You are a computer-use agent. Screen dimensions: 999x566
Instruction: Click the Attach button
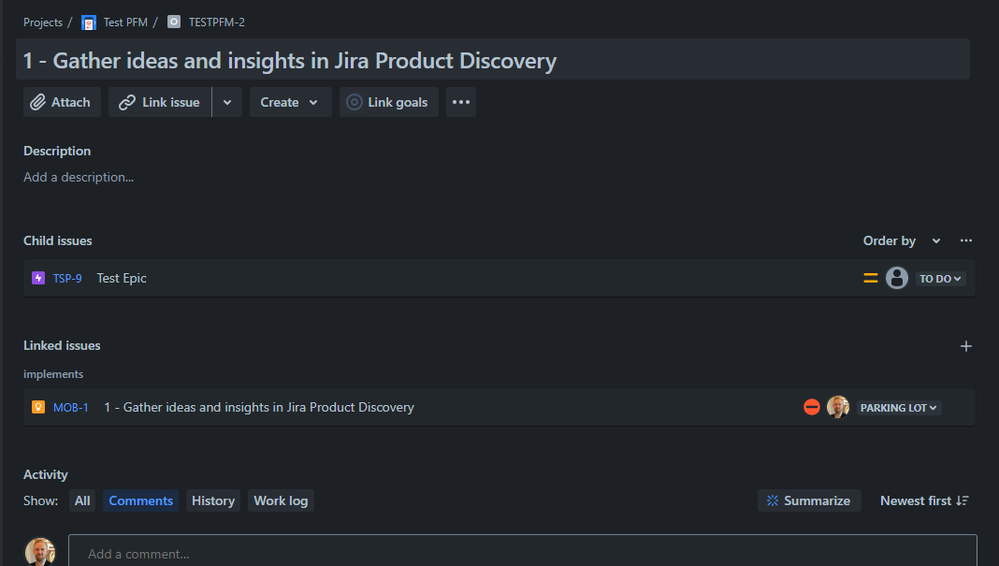click(61, 102)
